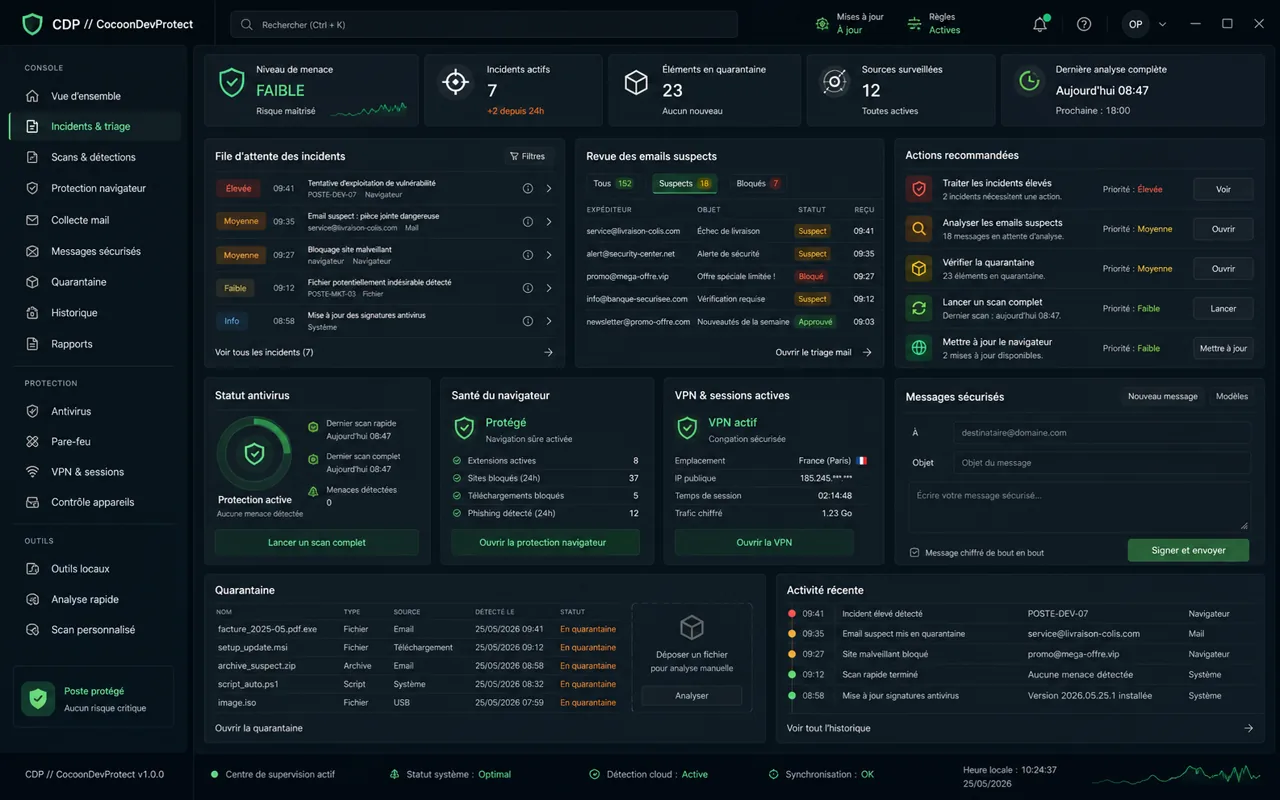Click the Rechercher search box
The image size is (1280, 800).
coord(484,24)
